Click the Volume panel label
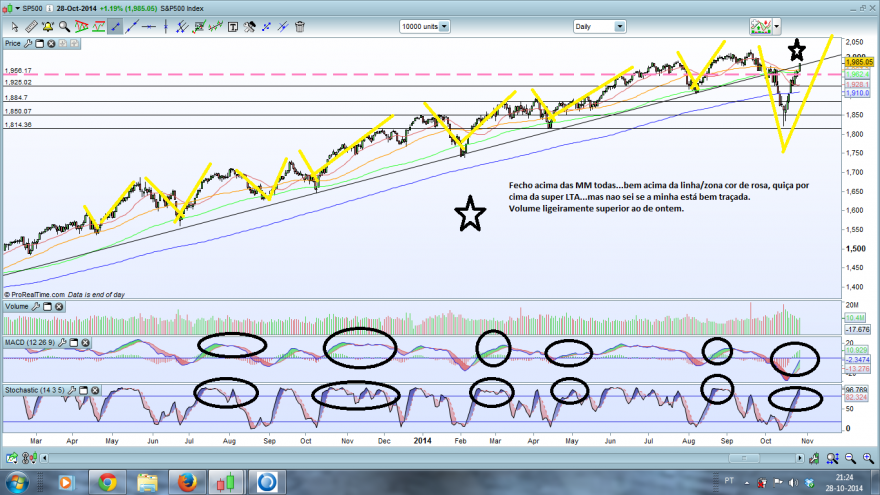Screen dimensions: 880x495 point(16,306)
